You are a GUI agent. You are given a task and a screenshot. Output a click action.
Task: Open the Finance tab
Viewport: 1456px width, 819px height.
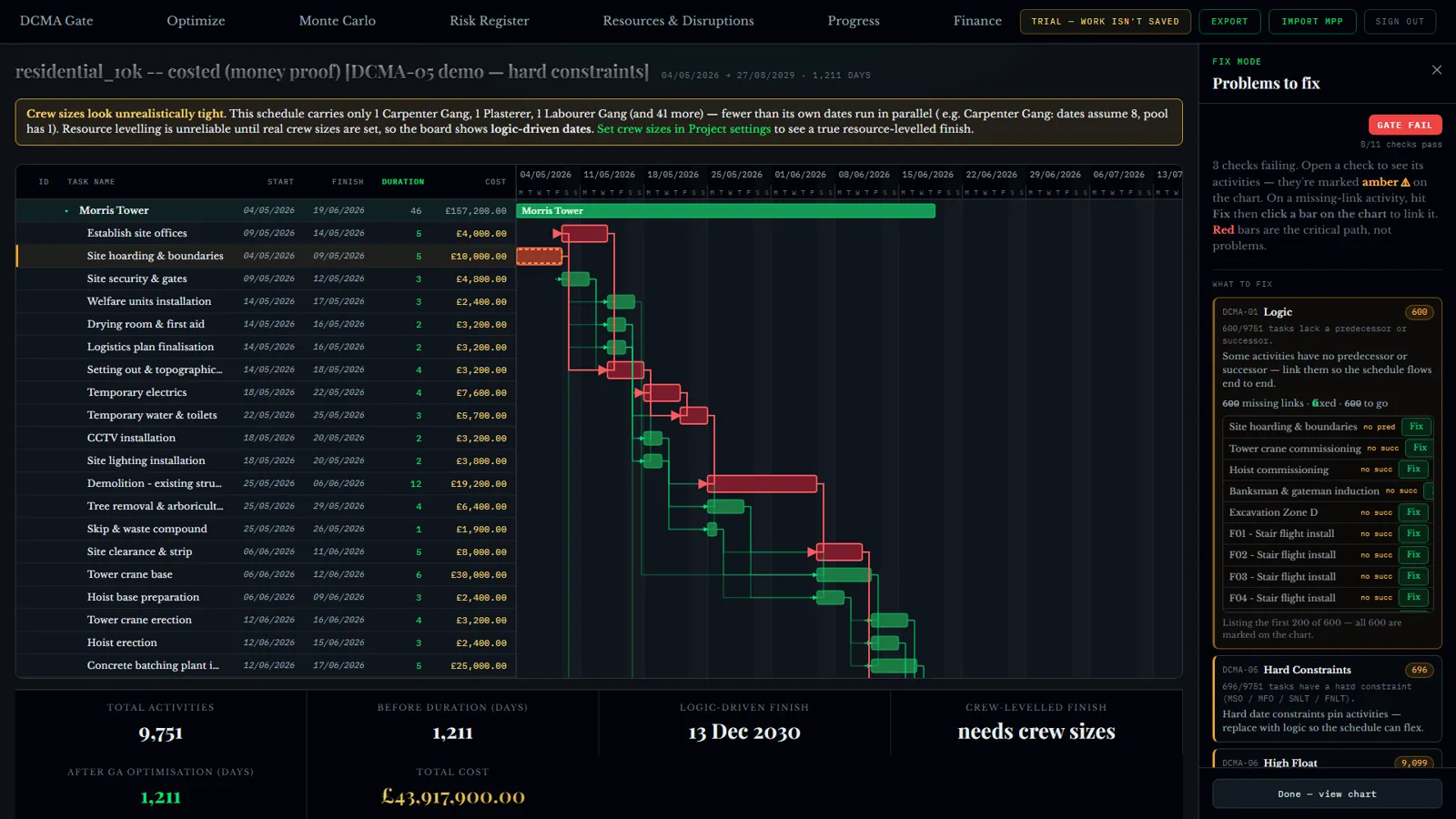point(977,21)
